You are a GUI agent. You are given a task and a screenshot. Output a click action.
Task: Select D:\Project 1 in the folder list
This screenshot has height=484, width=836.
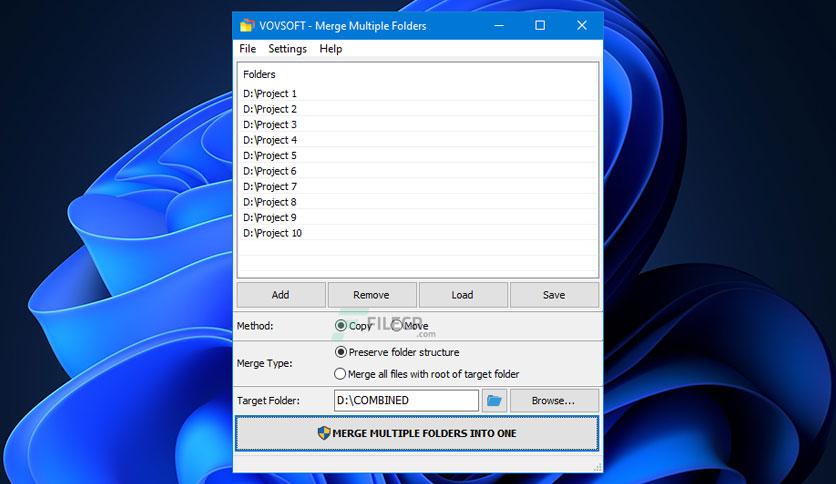[x=270, y=94]
